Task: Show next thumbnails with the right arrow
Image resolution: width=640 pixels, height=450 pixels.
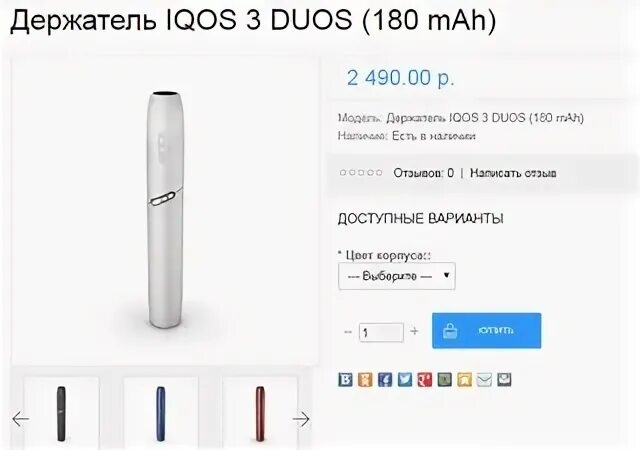Action: click(301, 419)
